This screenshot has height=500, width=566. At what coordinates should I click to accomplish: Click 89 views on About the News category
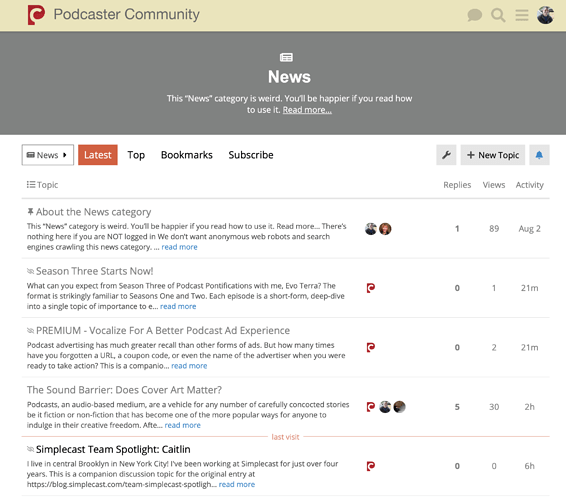(x=494, y=229)
